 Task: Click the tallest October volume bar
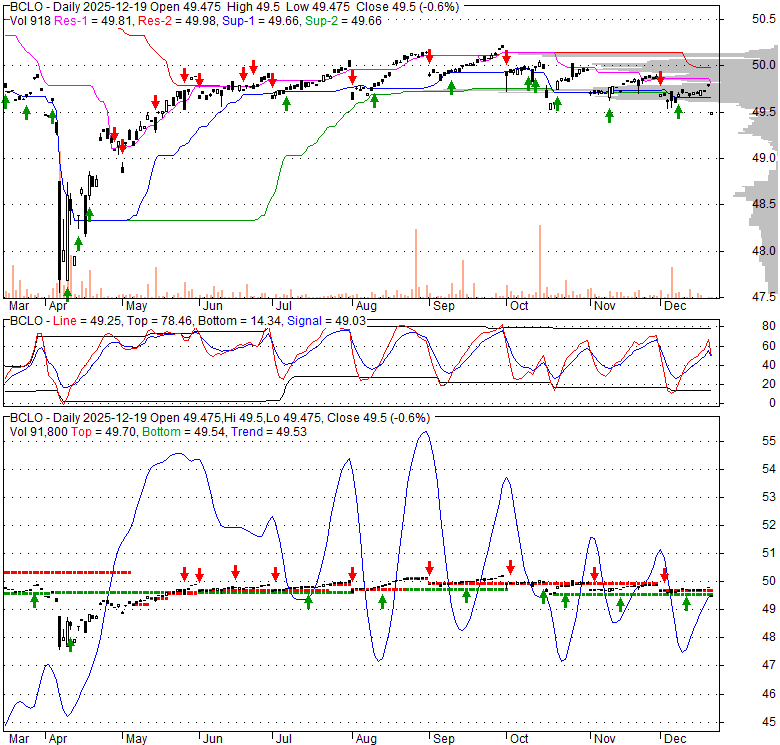[540, 262]
